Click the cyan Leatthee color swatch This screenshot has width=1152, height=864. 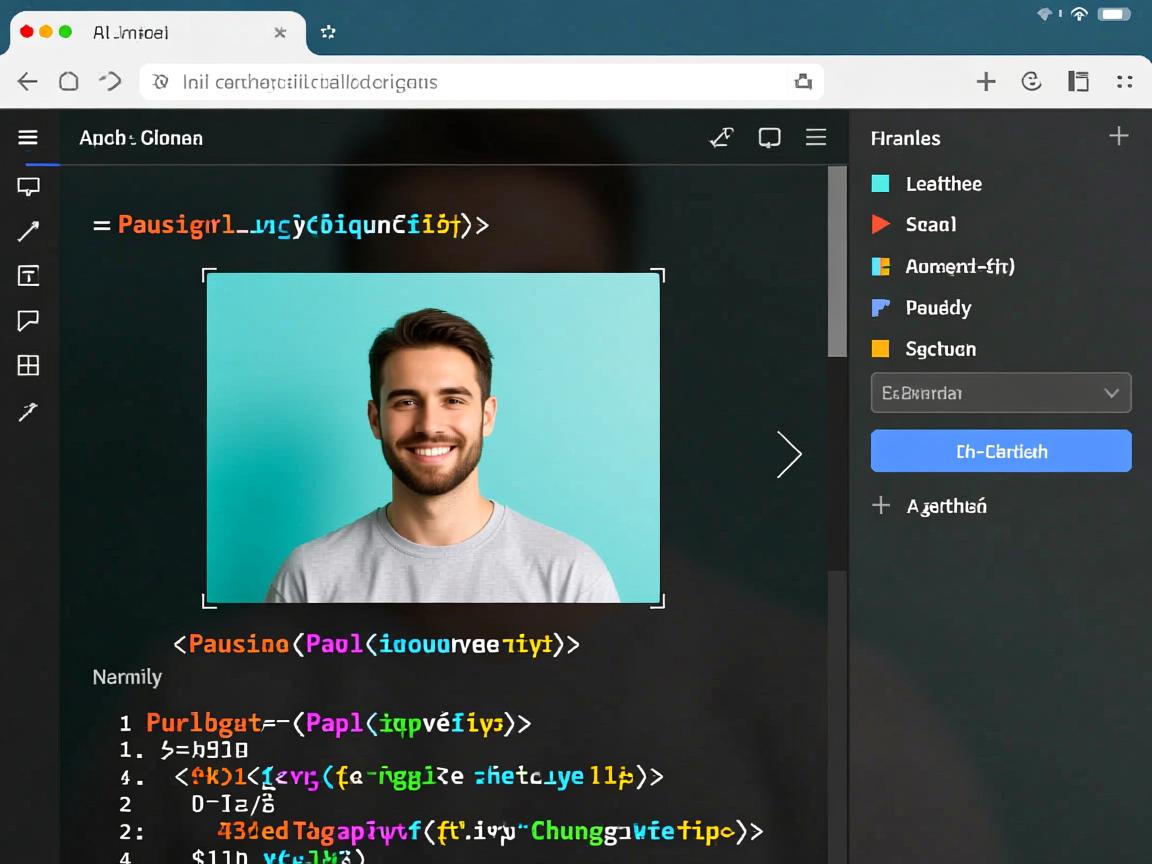[880, 184]
